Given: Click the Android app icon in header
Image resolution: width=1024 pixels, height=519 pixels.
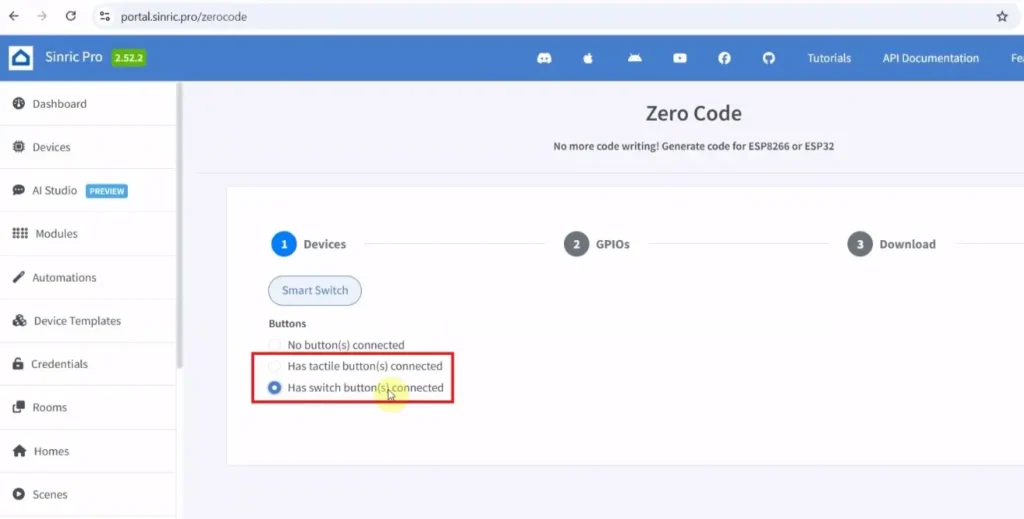Looking at the screenshot, I should tap(634, 58).
